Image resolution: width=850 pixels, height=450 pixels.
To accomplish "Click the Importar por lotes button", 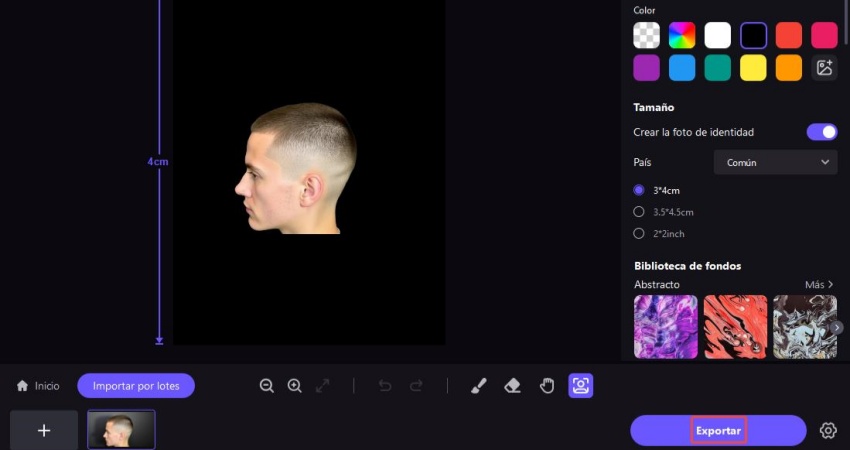I will (x=136, y=386).
